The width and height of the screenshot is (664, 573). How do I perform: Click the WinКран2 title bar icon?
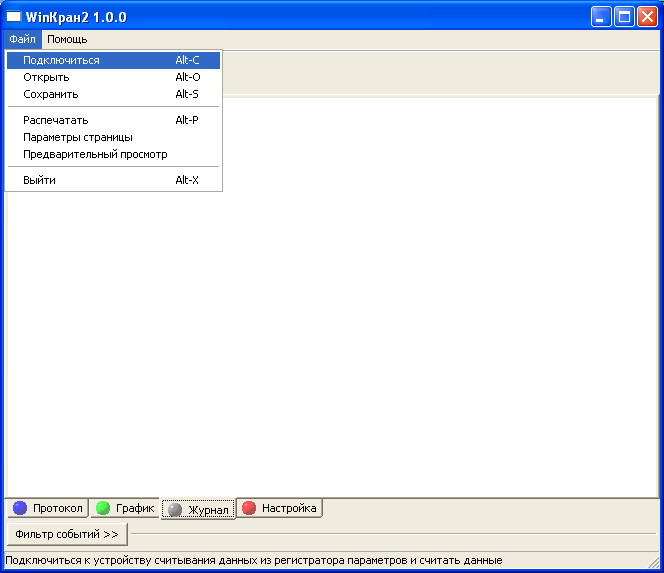coord(14,17)
